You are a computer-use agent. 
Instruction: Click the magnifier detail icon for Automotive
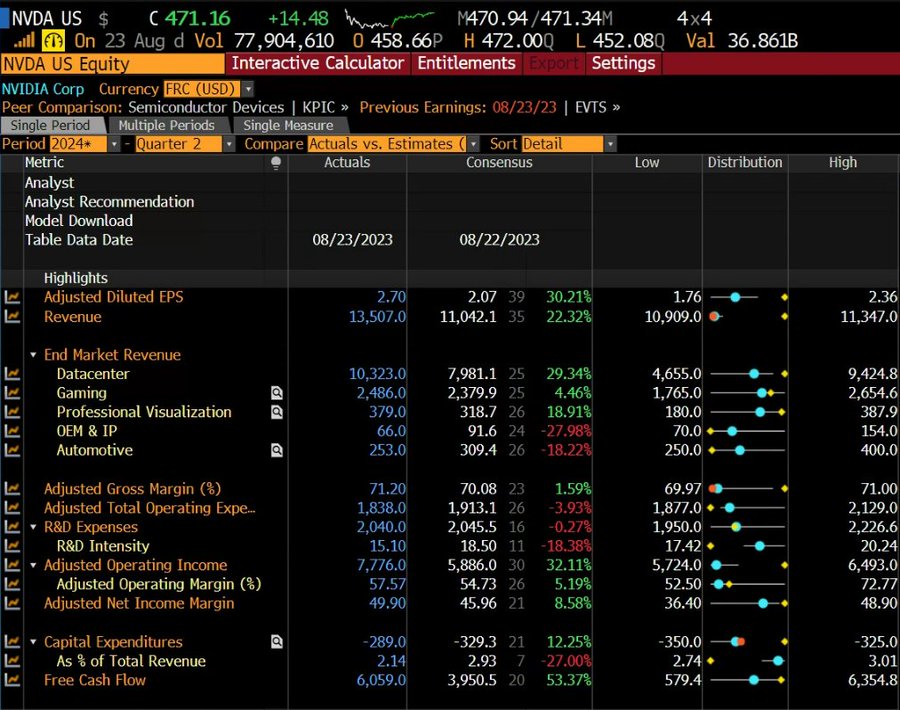[x=277, y=451]
